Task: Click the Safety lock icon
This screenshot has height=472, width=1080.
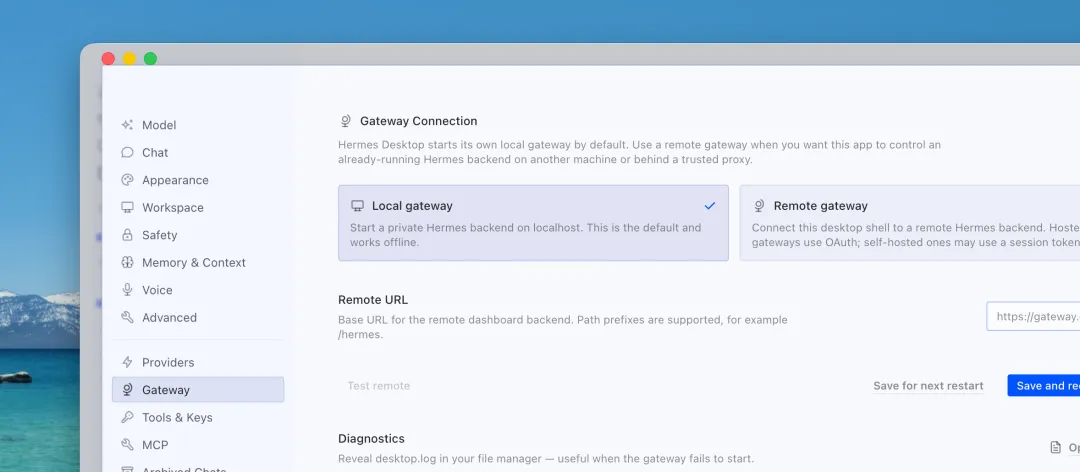Action: 127,235
